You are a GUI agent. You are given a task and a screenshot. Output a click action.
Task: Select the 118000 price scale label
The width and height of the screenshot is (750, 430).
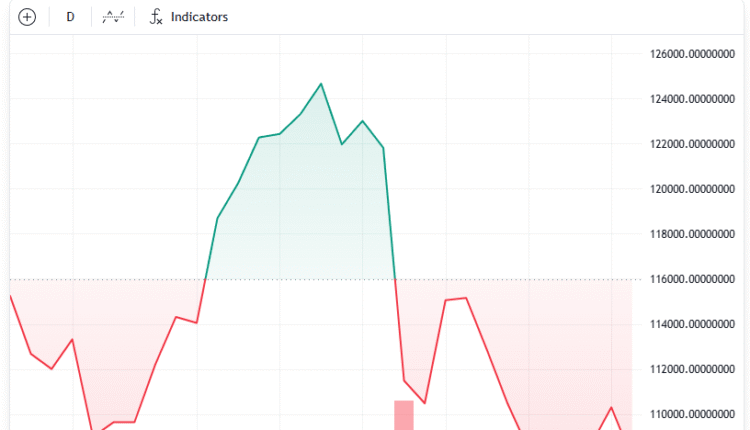pyautogui.click(x=689, y=234)
